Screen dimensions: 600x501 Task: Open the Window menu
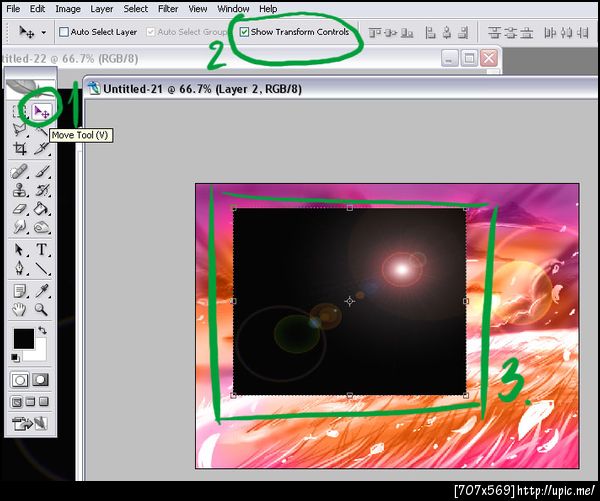click(x=233, y=8)
